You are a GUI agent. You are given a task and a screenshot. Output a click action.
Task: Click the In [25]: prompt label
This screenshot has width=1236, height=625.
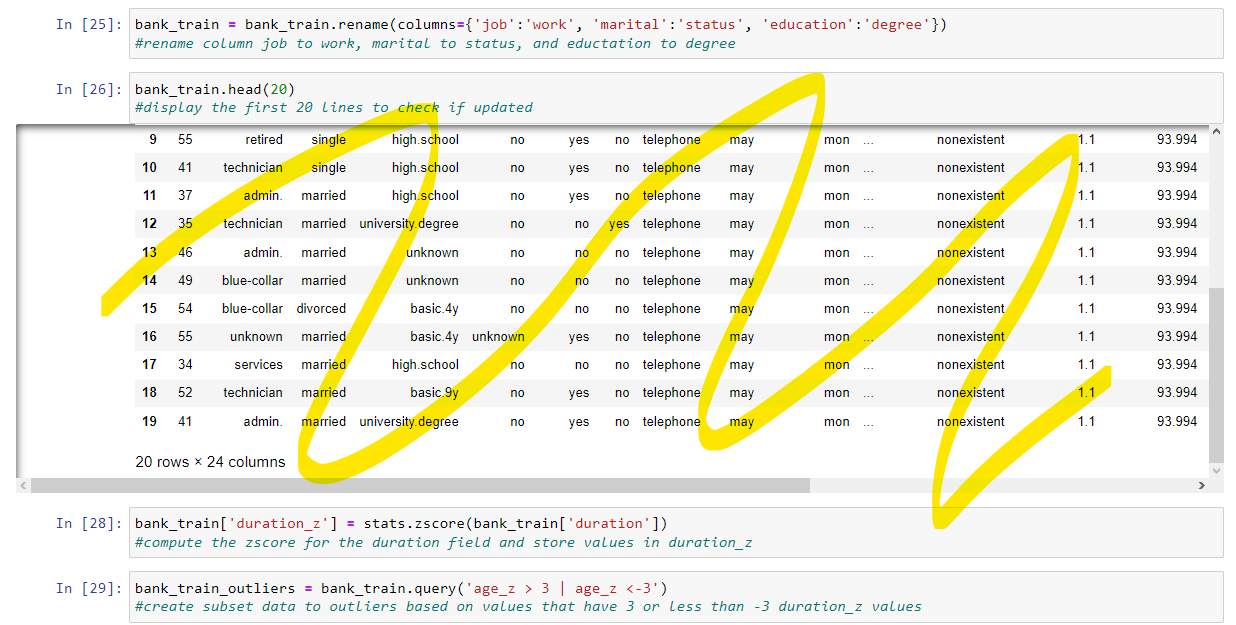[90, 24]
